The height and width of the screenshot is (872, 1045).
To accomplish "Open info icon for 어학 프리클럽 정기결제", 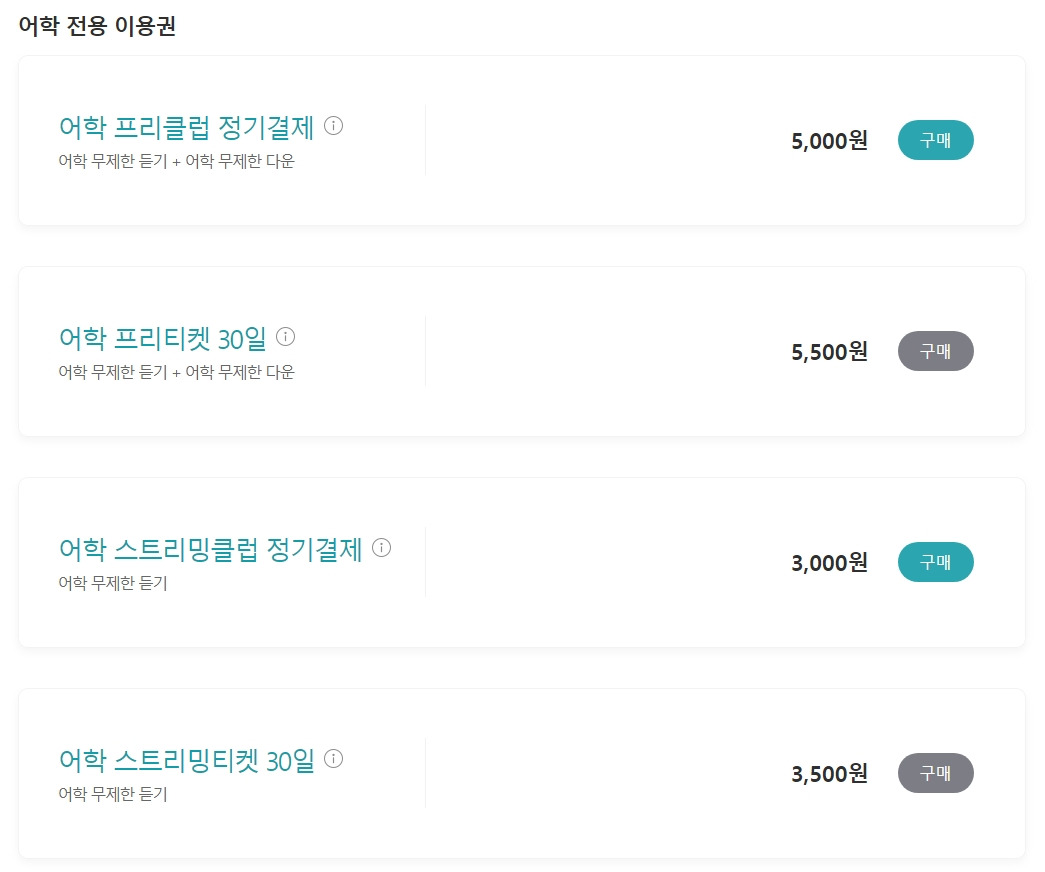I will coord(334,127).
